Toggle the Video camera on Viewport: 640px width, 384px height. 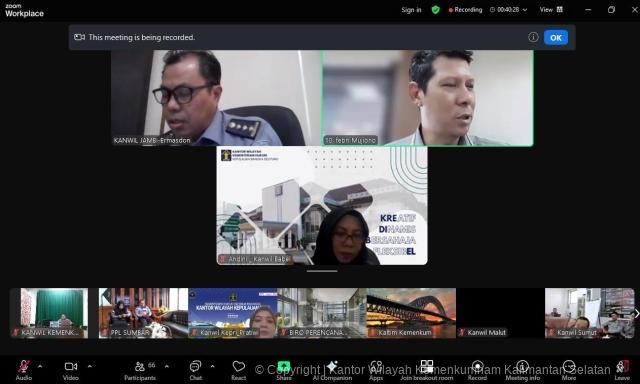pyautogui.click(x=71, y=367)
